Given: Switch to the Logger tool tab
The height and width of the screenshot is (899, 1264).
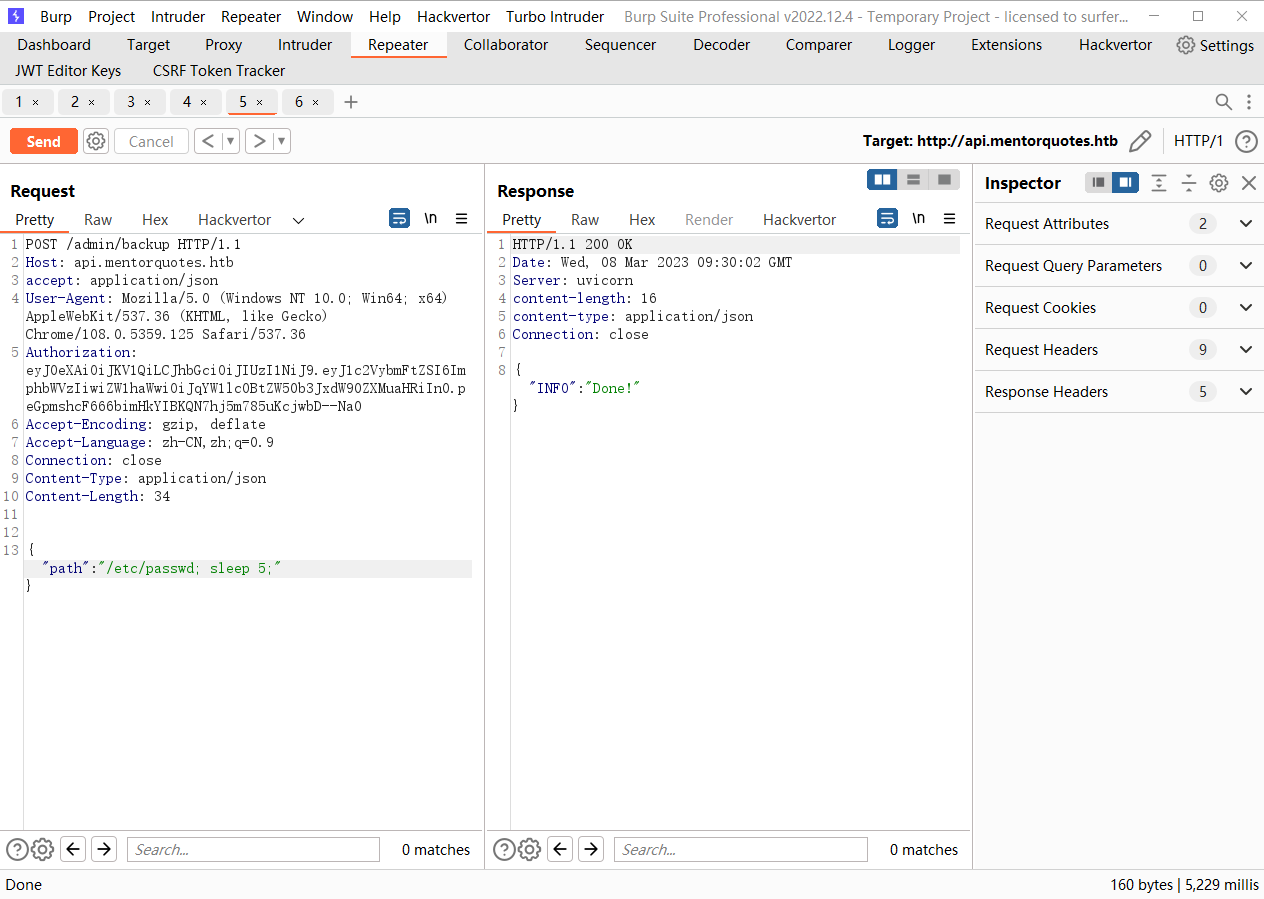Looking at the screenshot, I should [911, 45].
